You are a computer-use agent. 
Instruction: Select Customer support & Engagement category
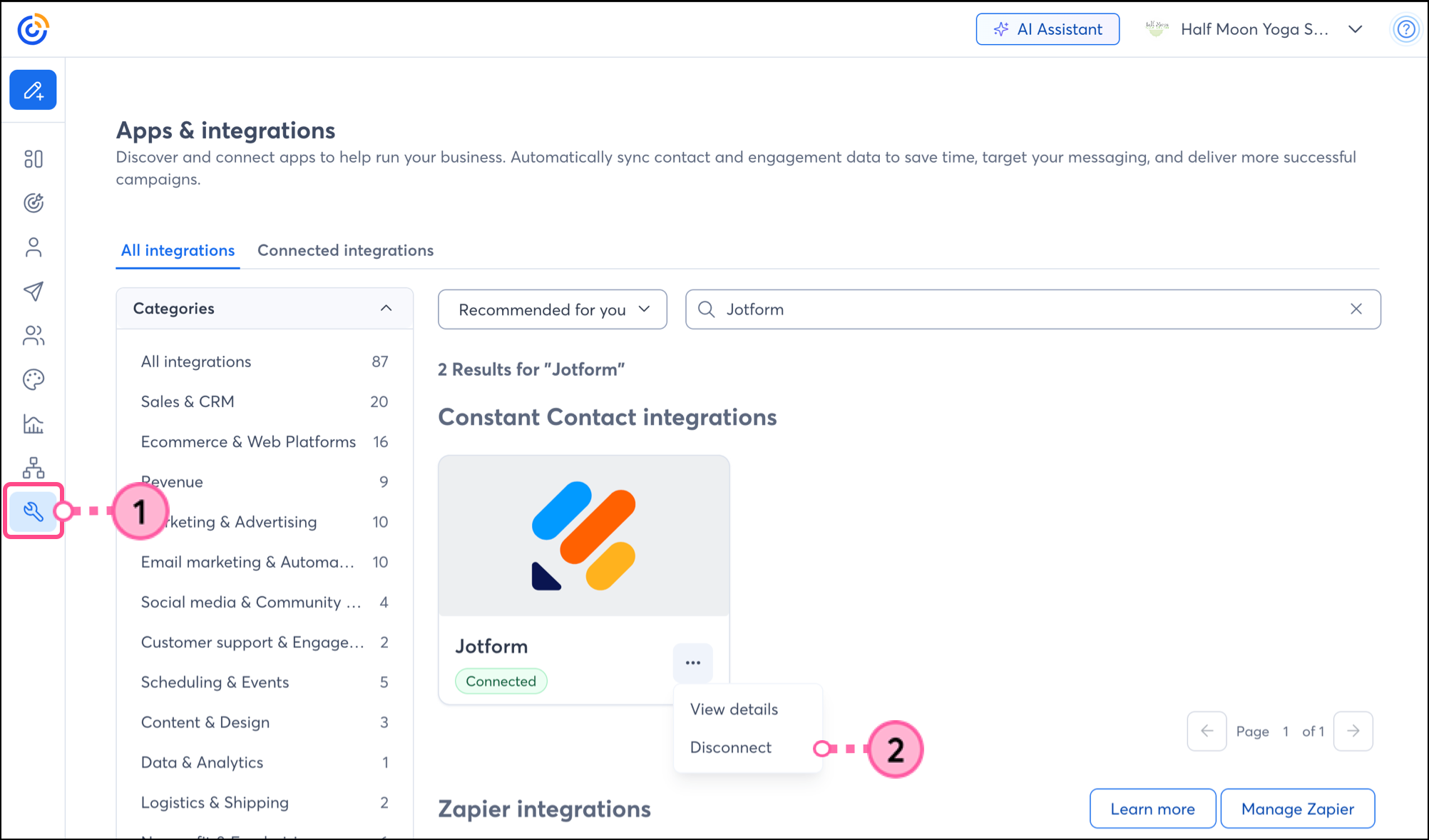coord(265,642)
